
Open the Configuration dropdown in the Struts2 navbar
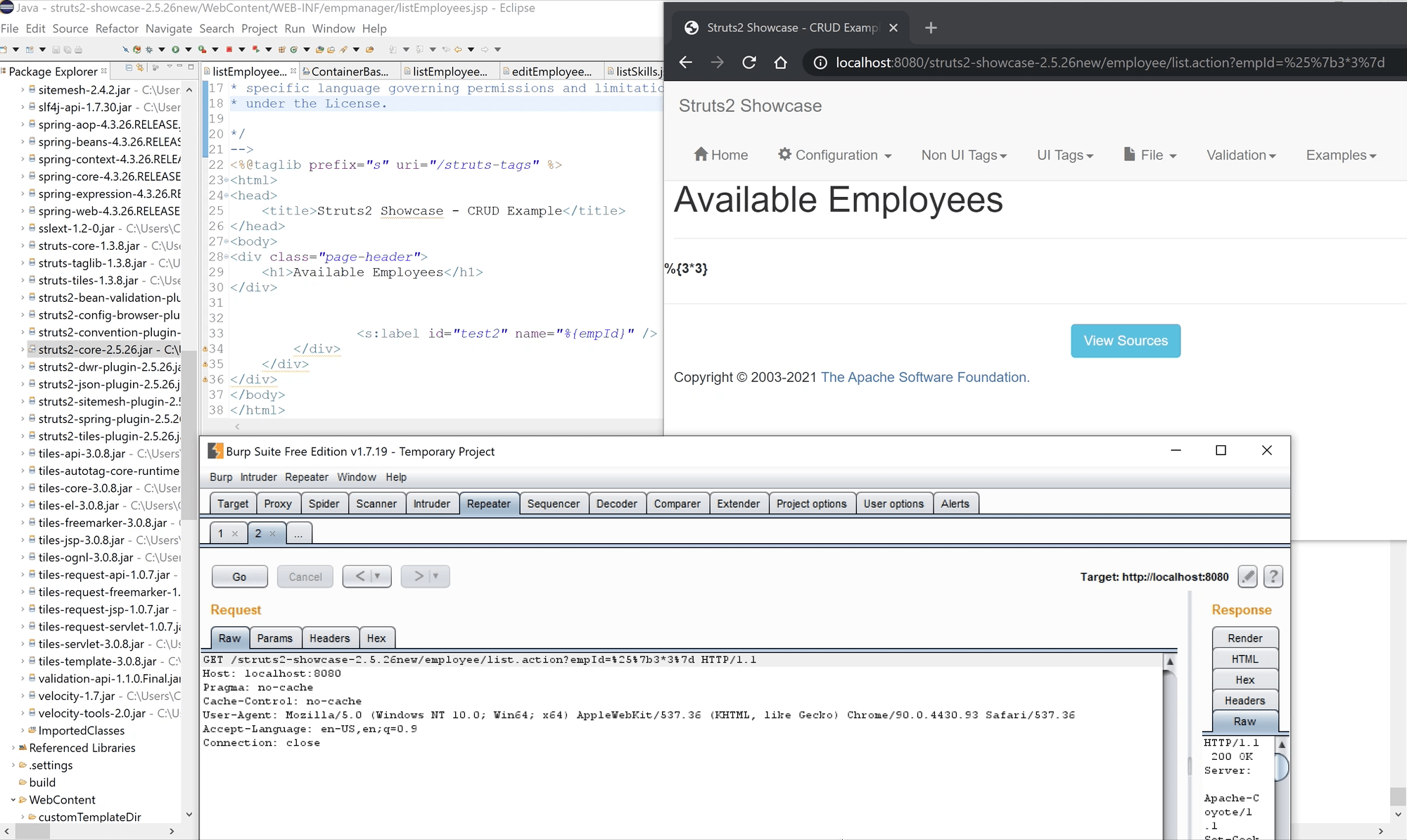coord(835,155)
